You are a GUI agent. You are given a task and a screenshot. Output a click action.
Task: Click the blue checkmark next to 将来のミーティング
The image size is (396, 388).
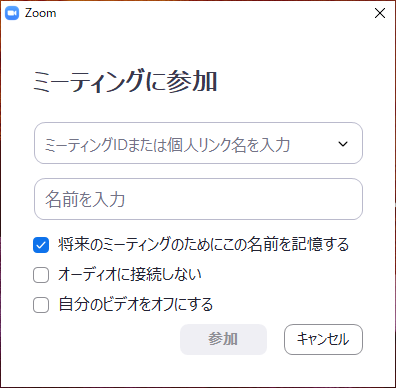tap(41, 245)
